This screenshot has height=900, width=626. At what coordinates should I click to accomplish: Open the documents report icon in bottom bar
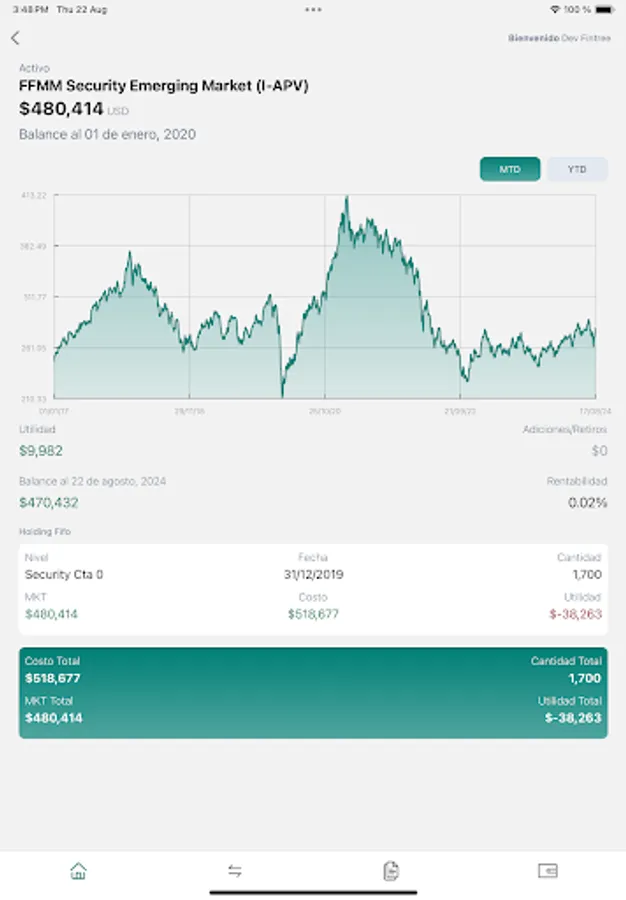(x=391, y=871)
